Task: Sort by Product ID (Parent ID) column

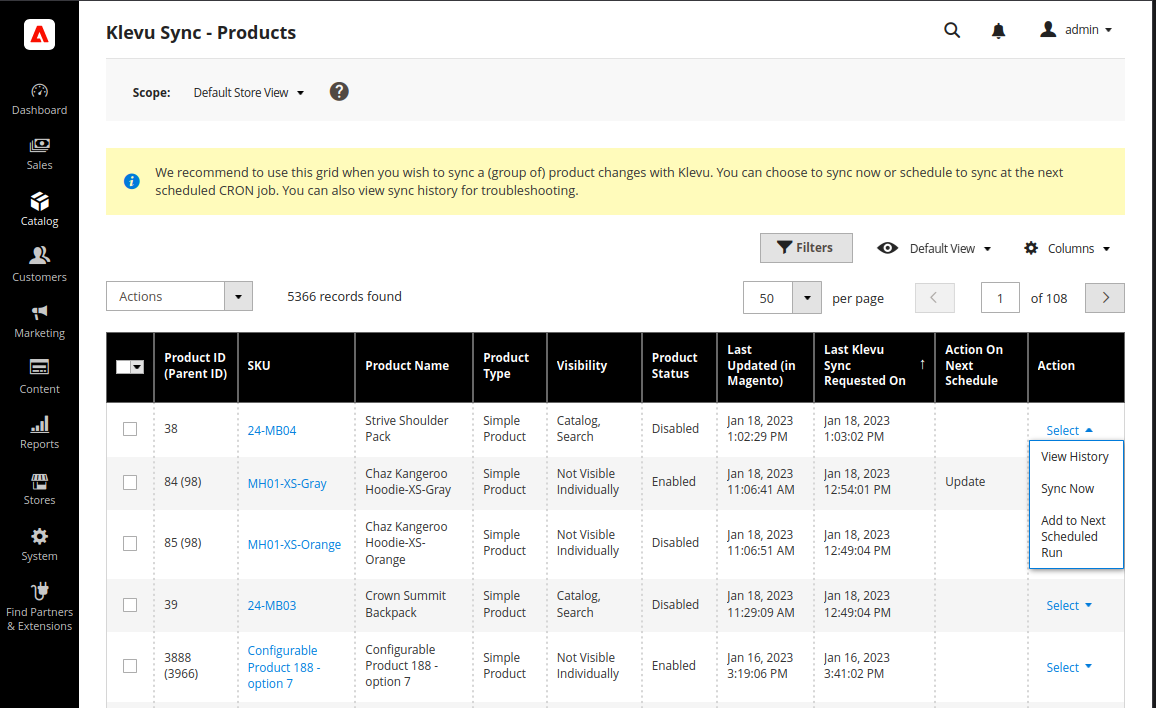Action: 195,366
